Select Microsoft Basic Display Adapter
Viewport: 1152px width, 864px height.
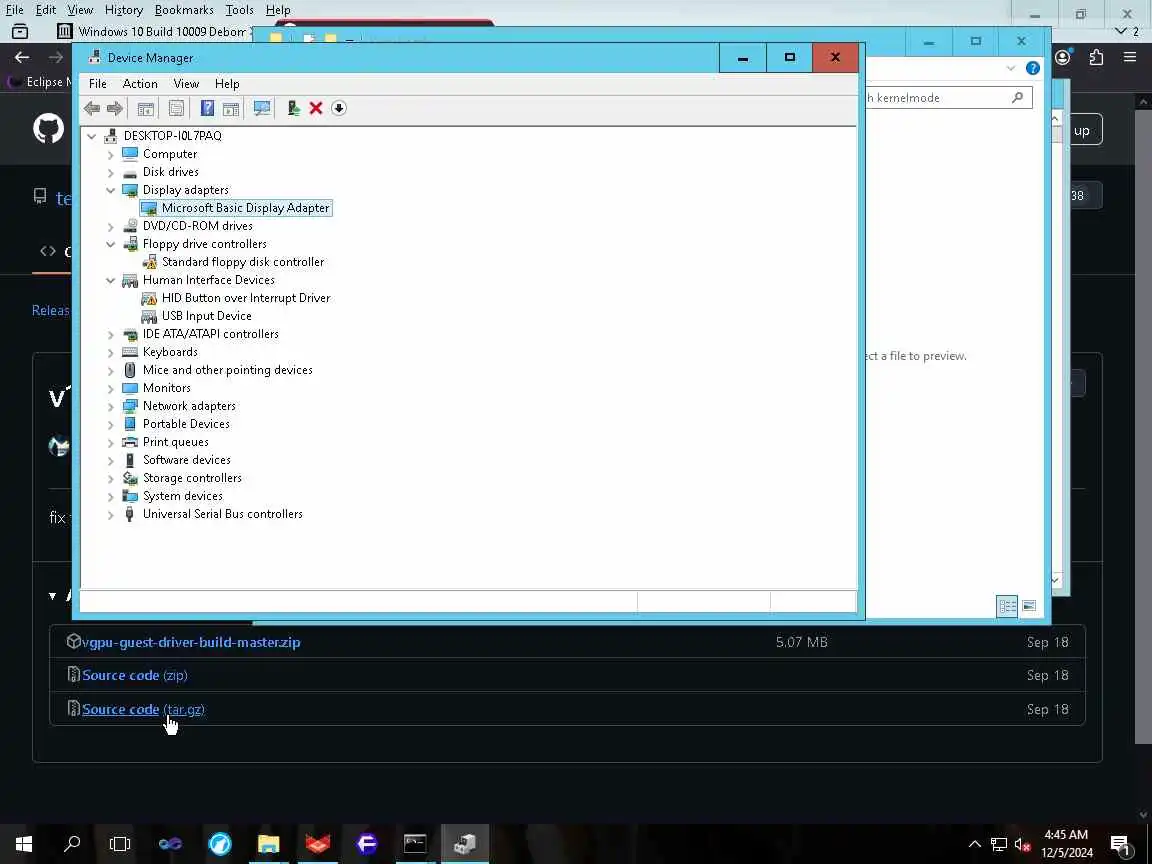coord(245,208)
